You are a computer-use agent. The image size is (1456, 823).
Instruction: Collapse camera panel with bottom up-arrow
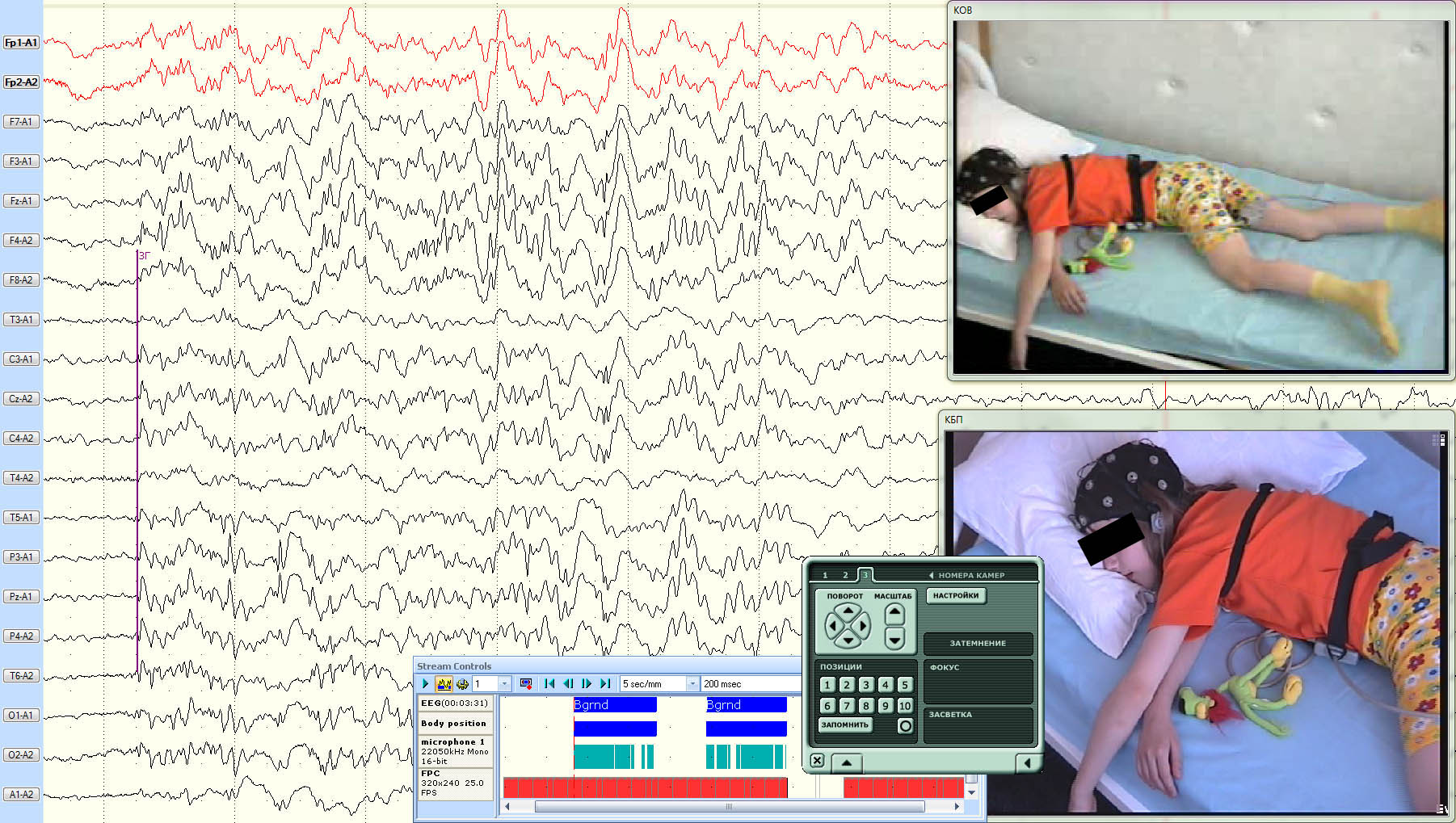[846, 762]
